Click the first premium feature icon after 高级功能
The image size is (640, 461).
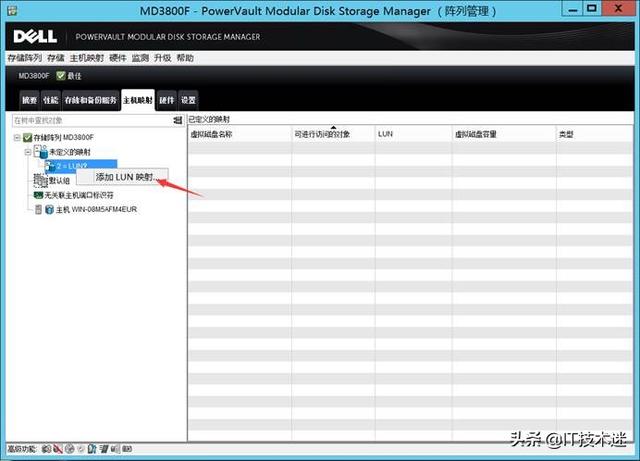[x=46, y=449]
